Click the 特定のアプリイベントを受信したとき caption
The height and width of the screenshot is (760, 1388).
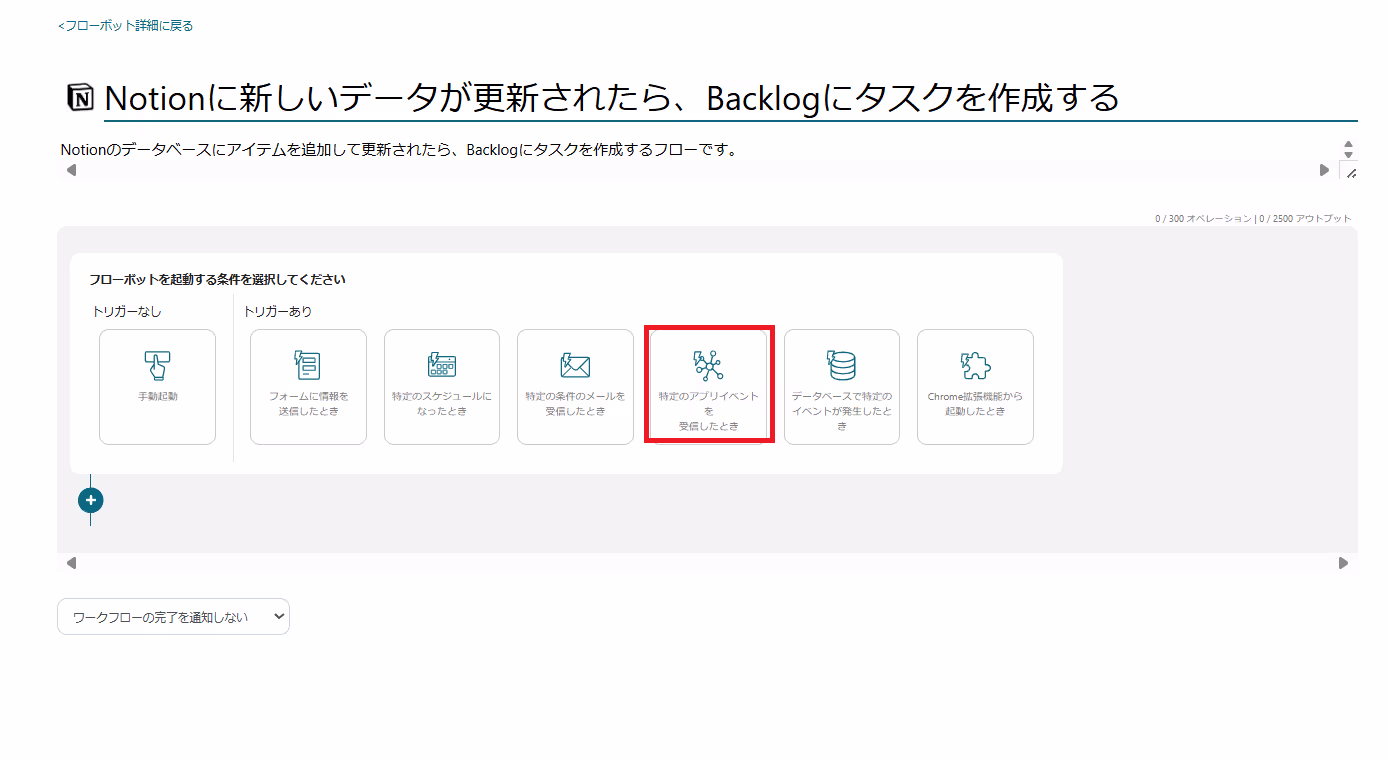click(x=708, y=411)
